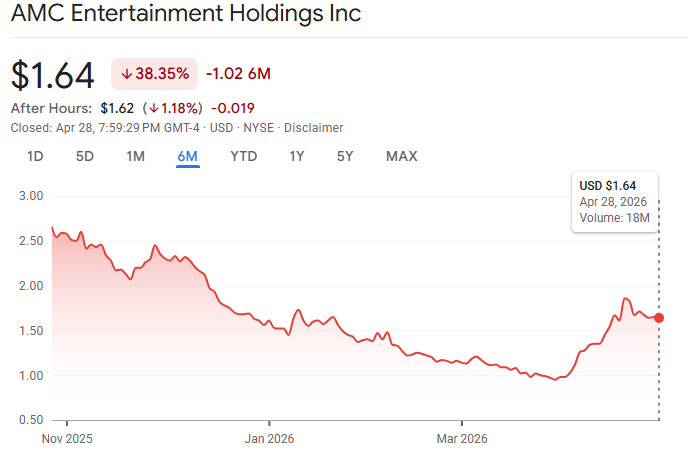Image resolution: width=688 pixels, height=461 pixels.
Task: Click the $1.64 current price
Action: coord(53,75)
